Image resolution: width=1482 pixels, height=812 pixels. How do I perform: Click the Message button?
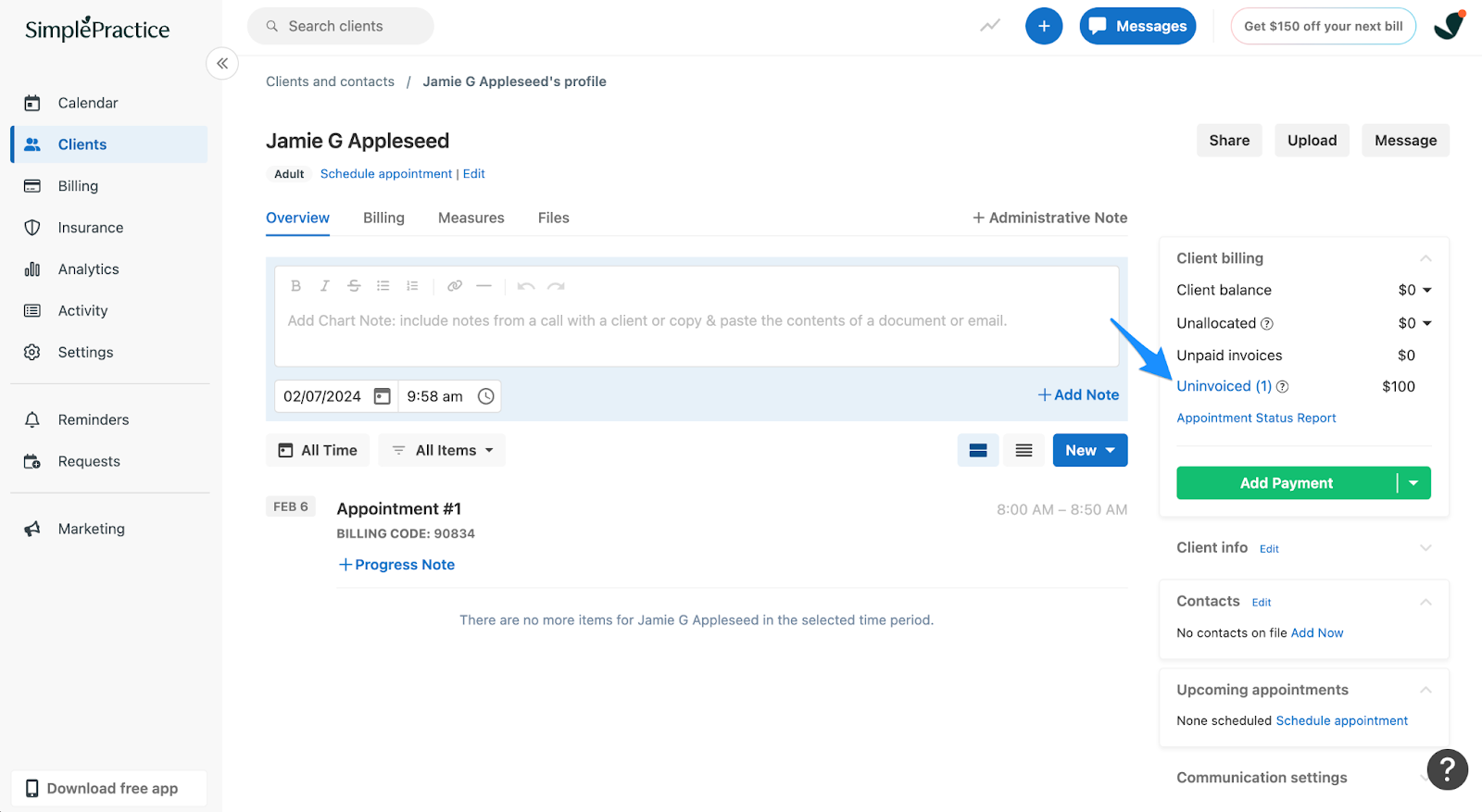(1405, 141)
